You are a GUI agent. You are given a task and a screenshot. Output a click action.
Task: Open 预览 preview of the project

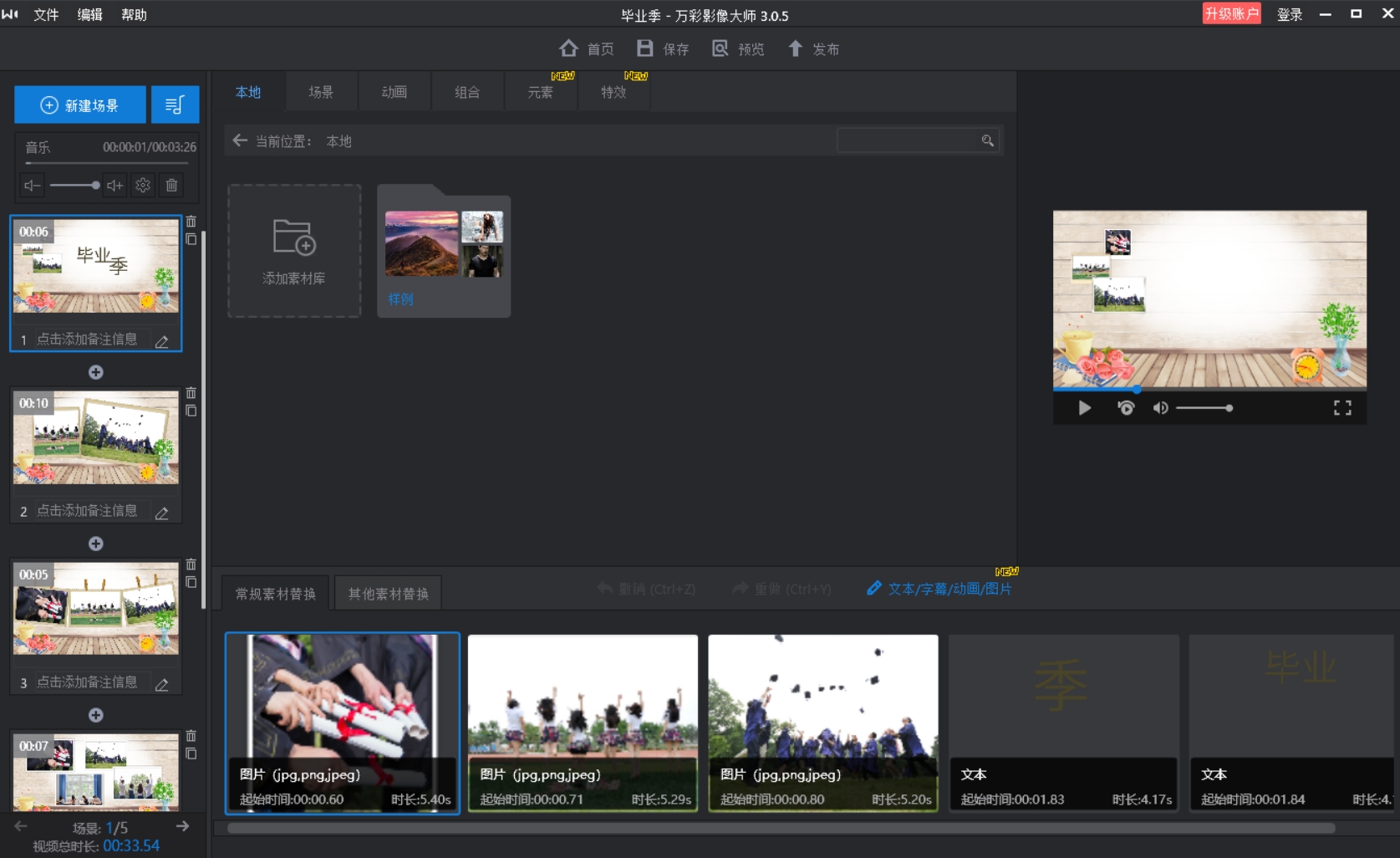[x=738, y=49]
